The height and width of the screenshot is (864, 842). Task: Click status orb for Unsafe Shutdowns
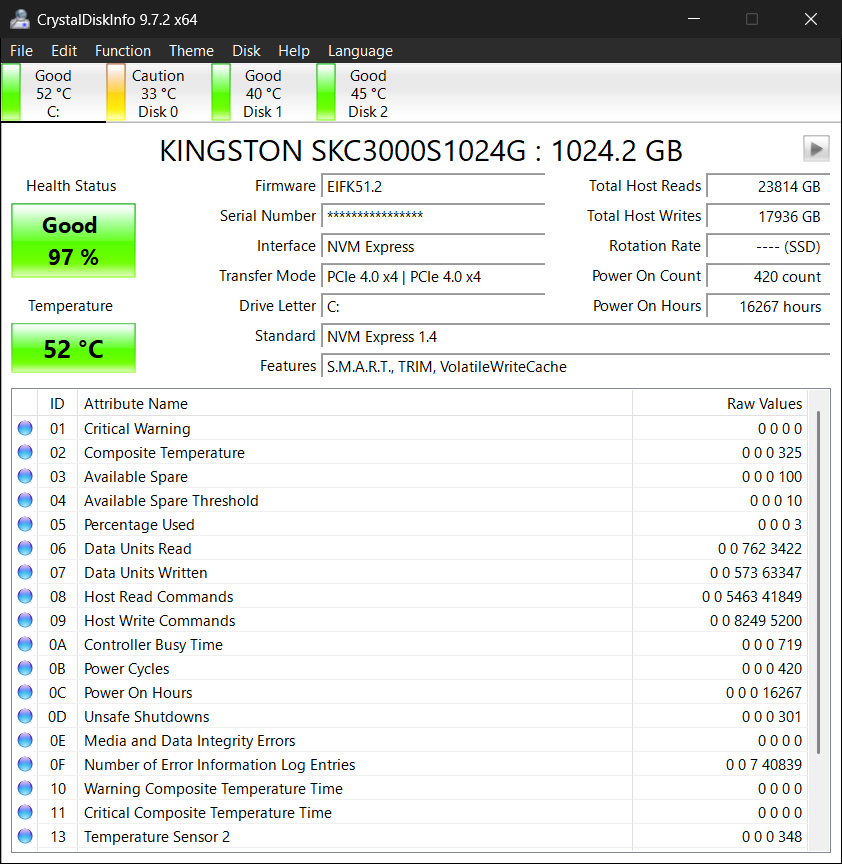[x=25, y=716]
